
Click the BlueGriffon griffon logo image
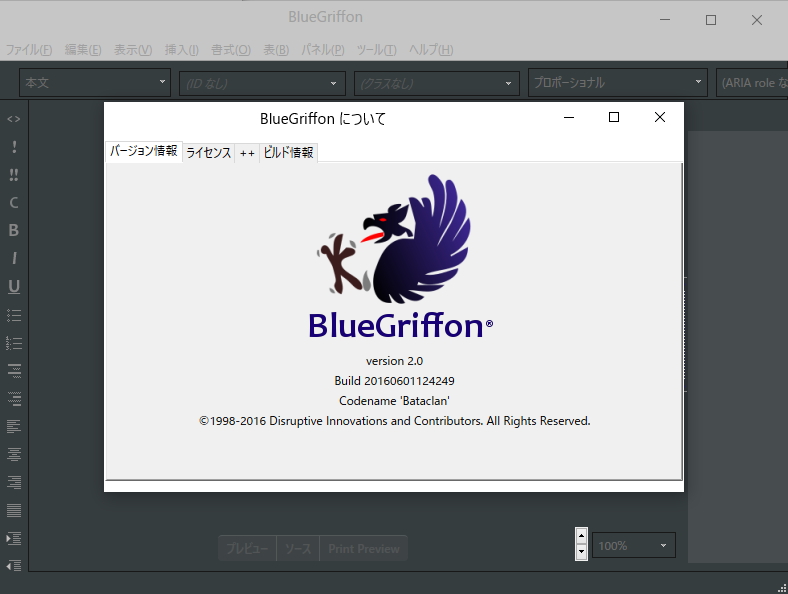click(401, 256)
